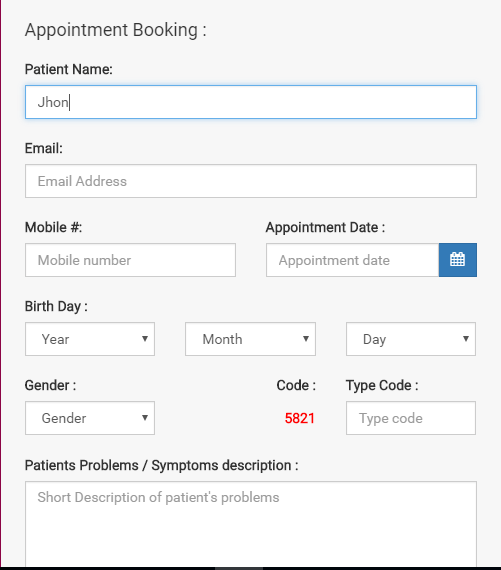The height and width of the screenshot is (570, 501).
Task: Click the Appointment Booking heading
Action: click(116, 30)
